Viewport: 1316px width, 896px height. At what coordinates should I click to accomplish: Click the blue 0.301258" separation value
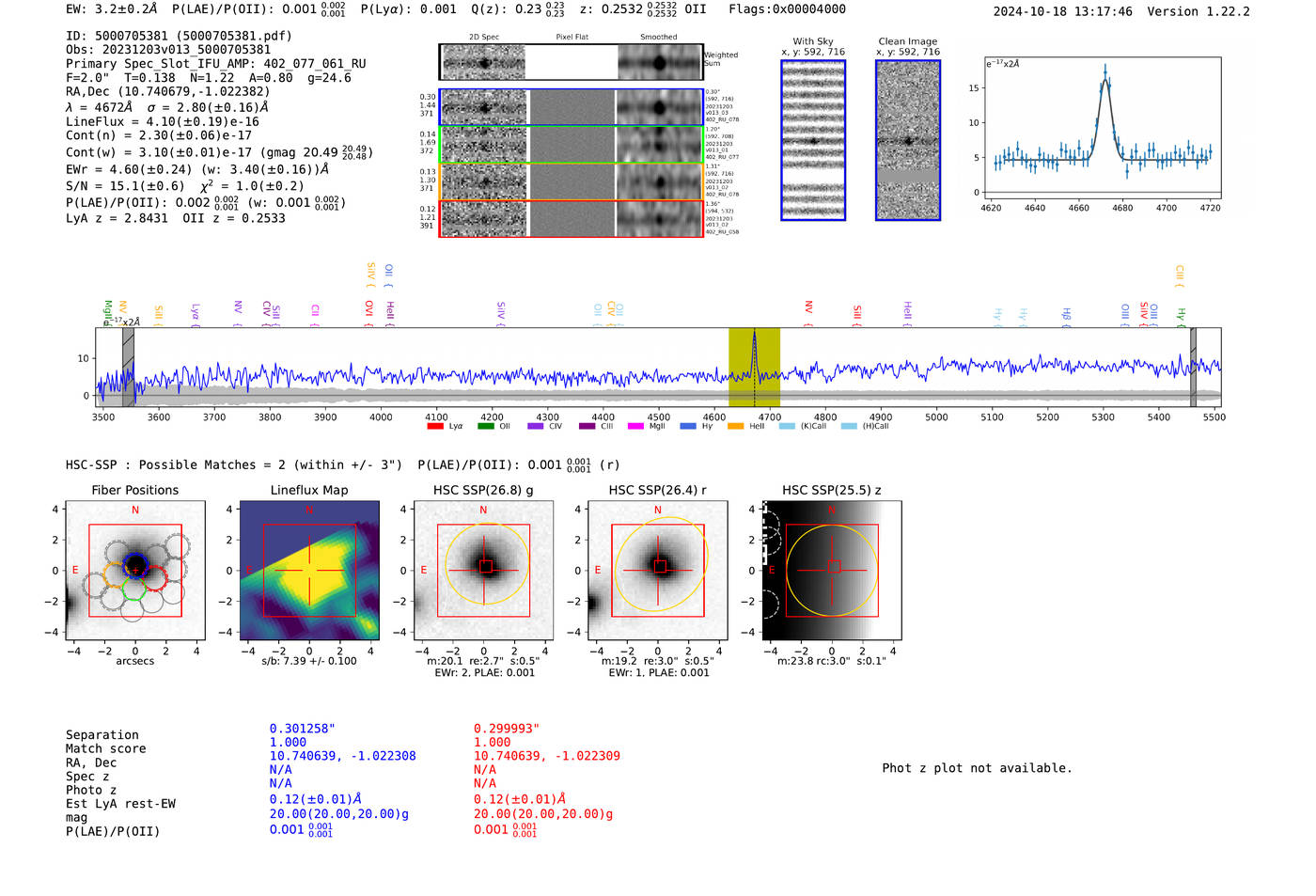pyautogui.click(x=303, y=729)
